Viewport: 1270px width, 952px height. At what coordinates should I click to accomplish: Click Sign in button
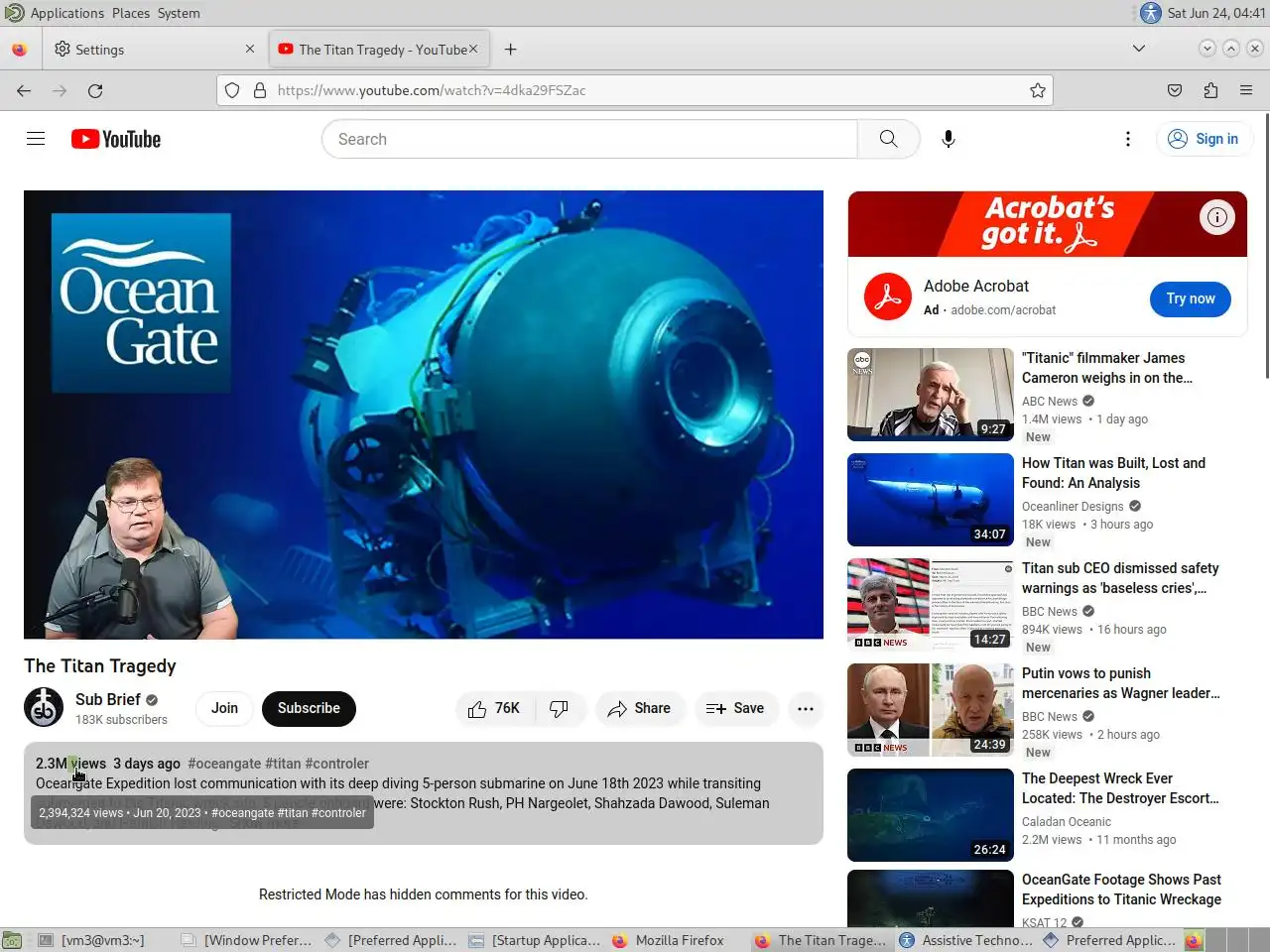coord(1205,139)
